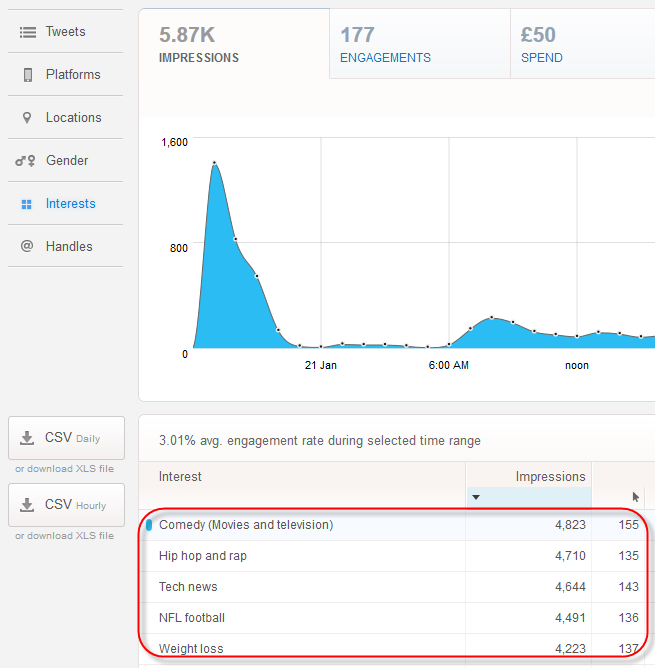This screenshot has width=655, height=668.
Task: Click the Tweets list icon in sidebar
Action: click(27, 32)
